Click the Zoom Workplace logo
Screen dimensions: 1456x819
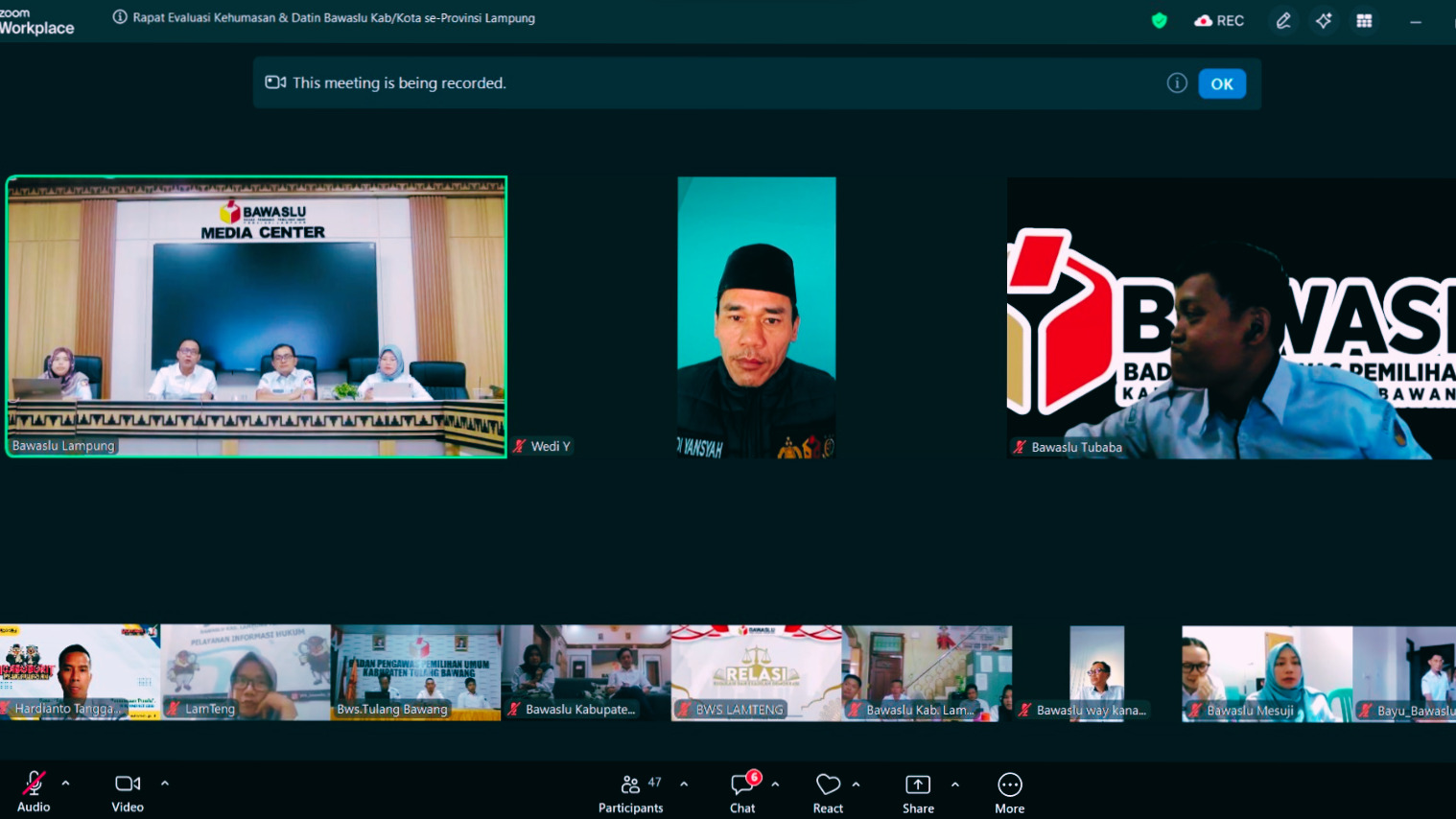[x=36, y=21]
